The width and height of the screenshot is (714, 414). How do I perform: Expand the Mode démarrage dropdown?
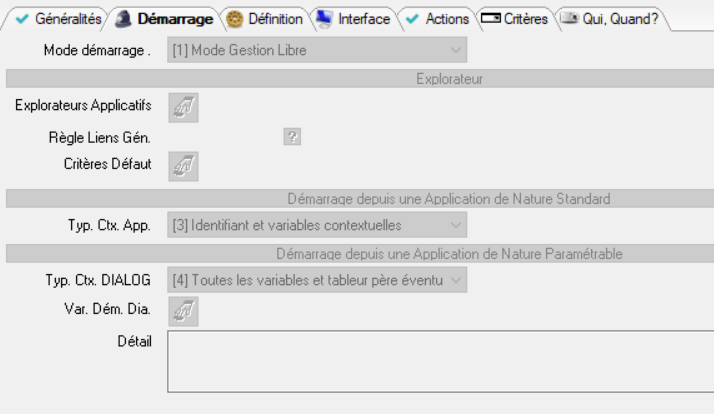[456, 50]
